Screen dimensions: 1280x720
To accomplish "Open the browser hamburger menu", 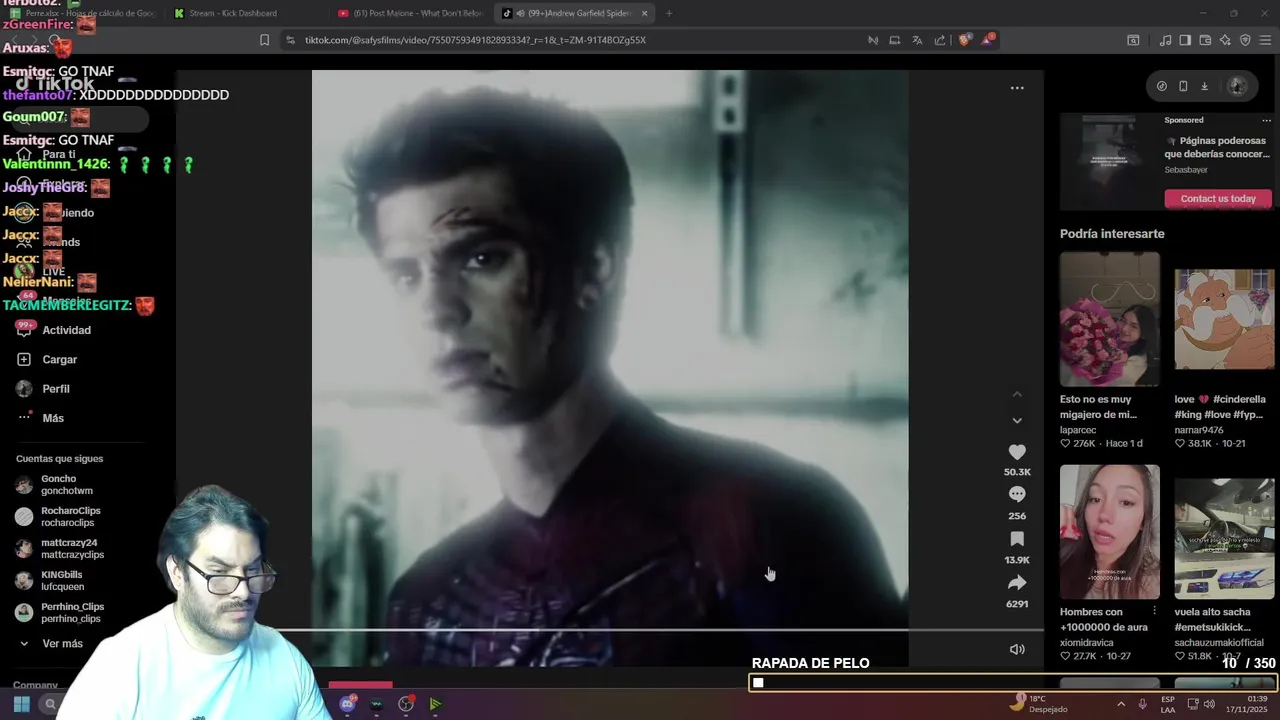I will point(1266,40).
